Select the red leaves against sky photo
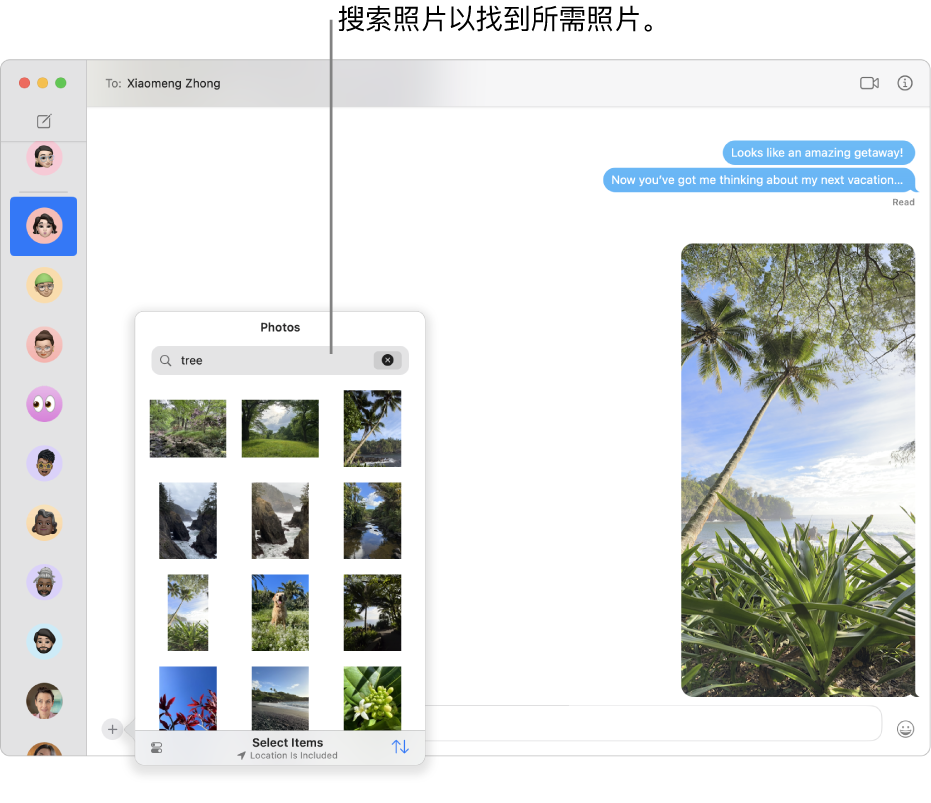The width and height of the screenshot is (931, 803). [x=188, y=698]
